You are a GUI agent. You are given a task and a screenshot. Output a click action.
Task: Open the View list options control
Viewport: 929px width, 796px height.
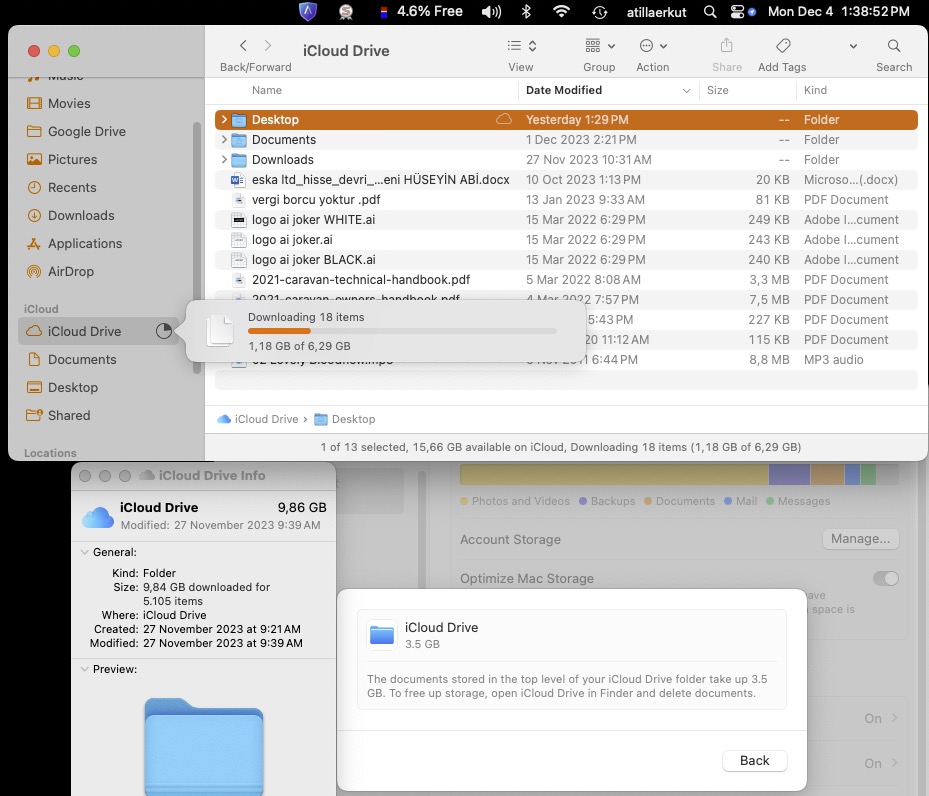click(x=521, y=46)
